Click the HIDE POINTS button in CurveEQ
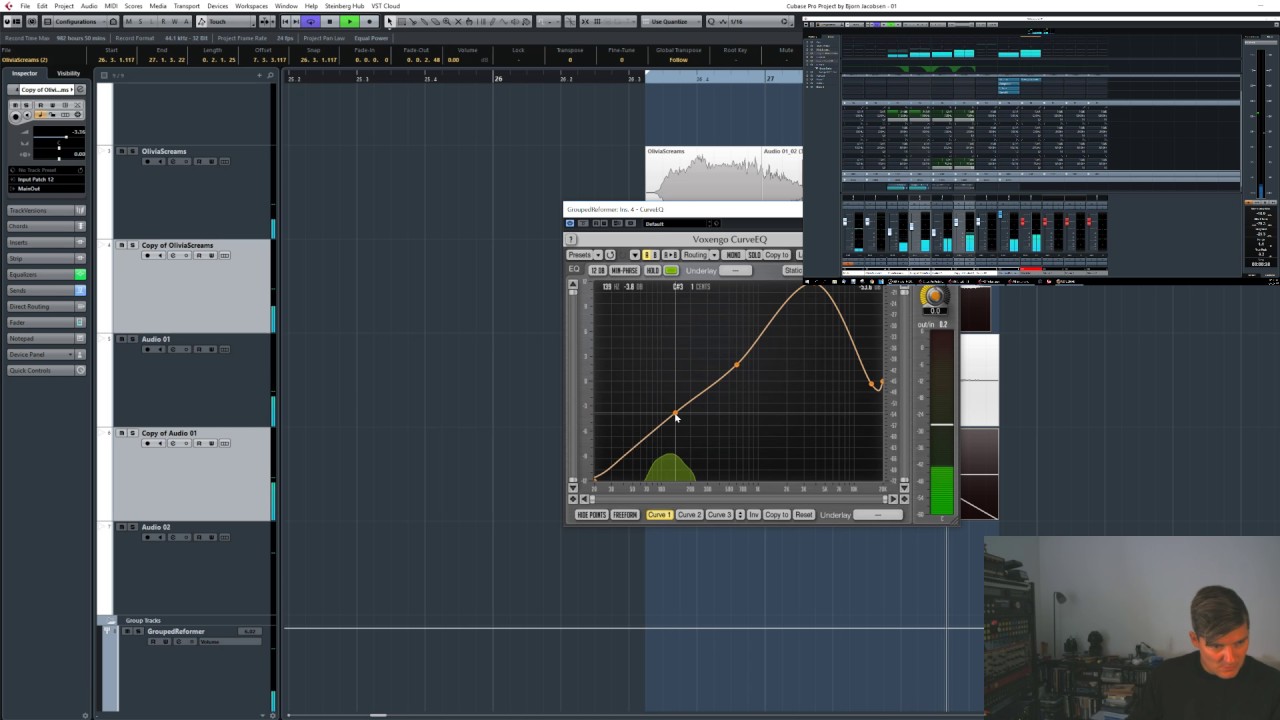 [591, 515]
